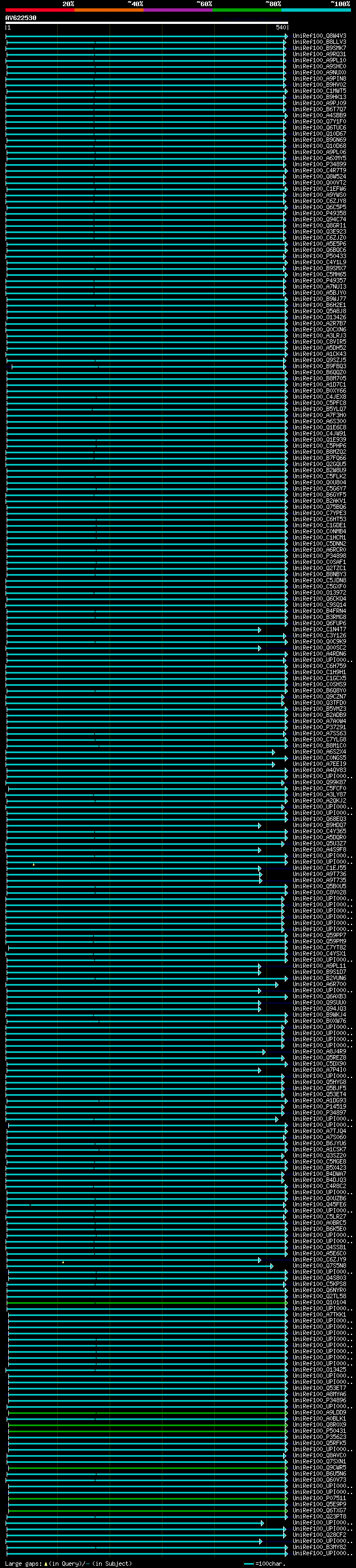Select hit label UniRef100_C3Y126
Image resolution: width=356 pixels, height=1568 pixels.
(x=319, y=635)
